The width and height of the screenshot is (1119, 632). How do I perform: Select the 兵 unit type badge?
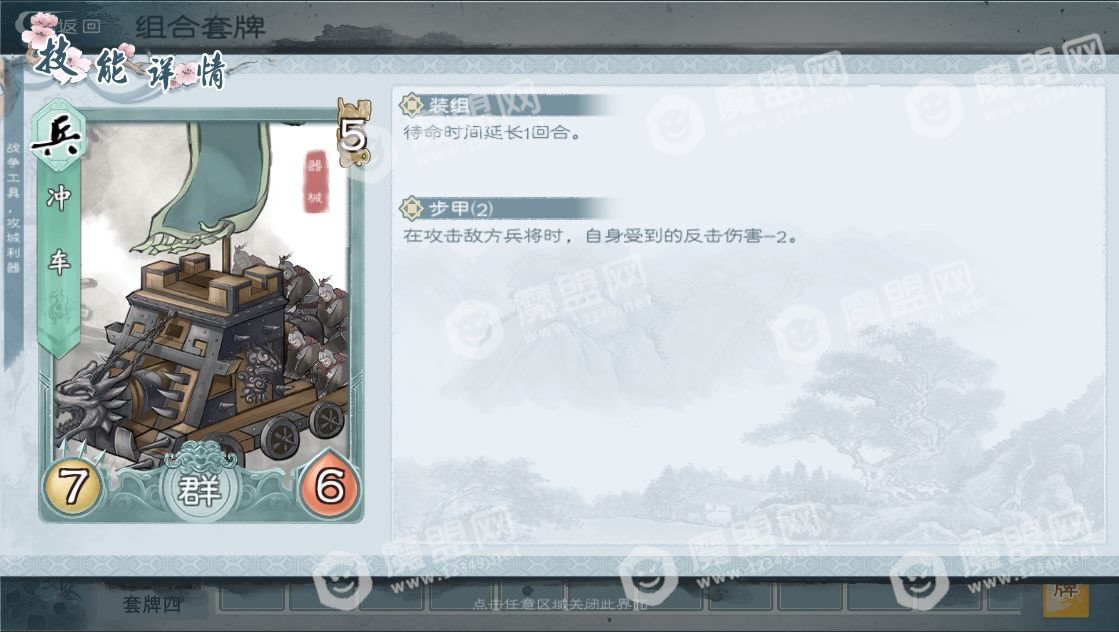57,136
